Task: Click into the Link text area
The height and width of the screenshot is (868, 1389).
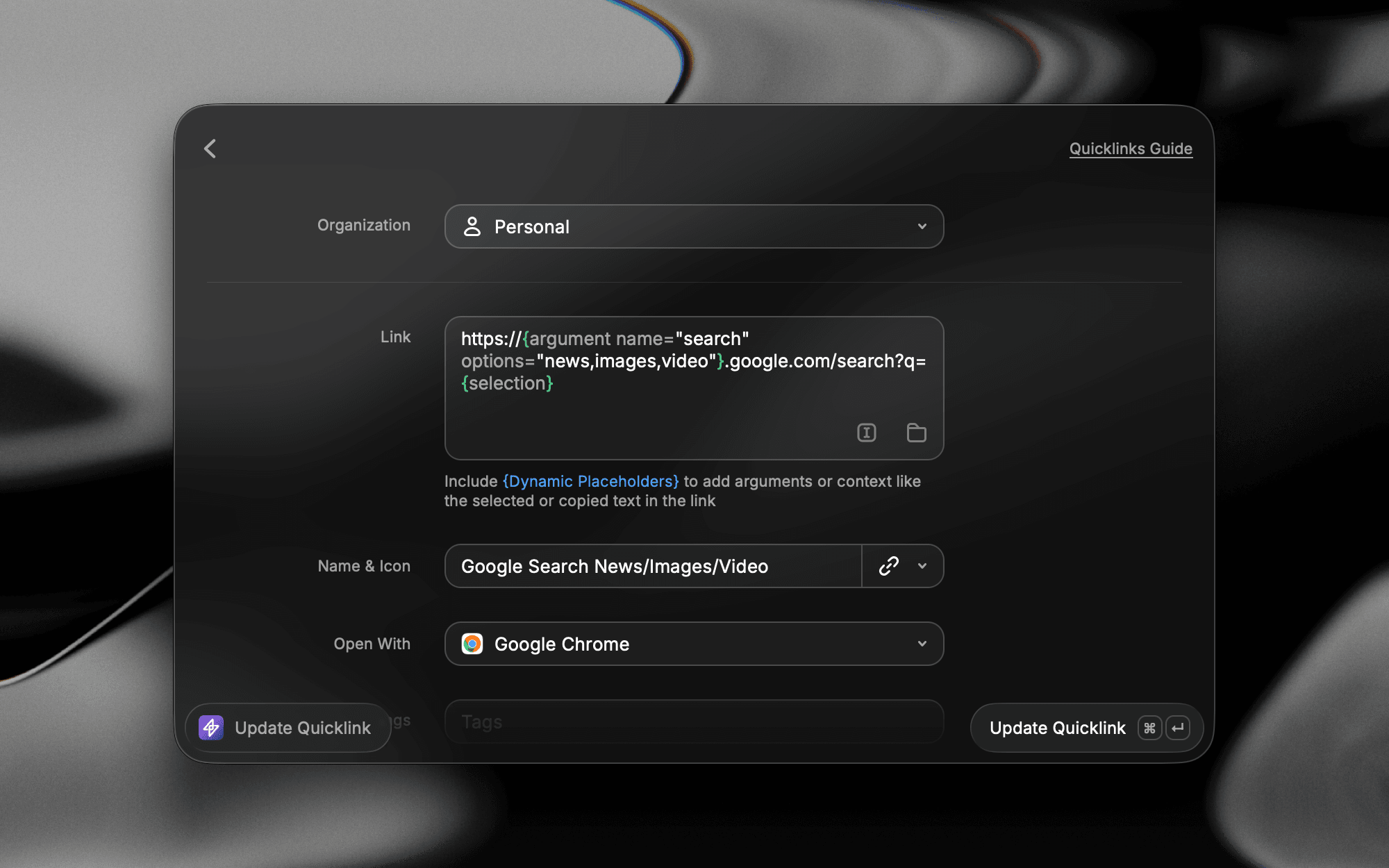Action: [694, 387]
